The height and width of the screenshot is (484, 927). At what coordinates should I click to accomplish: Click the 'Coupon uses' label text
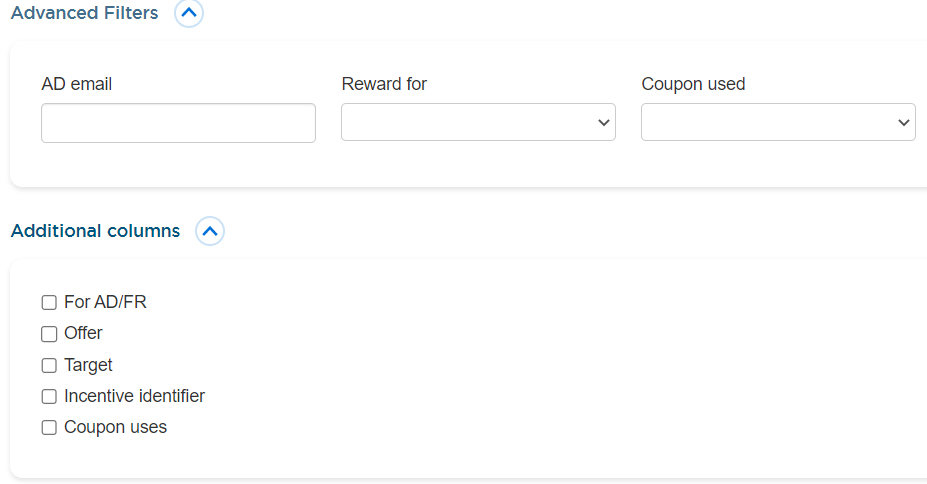click(115, 427)
